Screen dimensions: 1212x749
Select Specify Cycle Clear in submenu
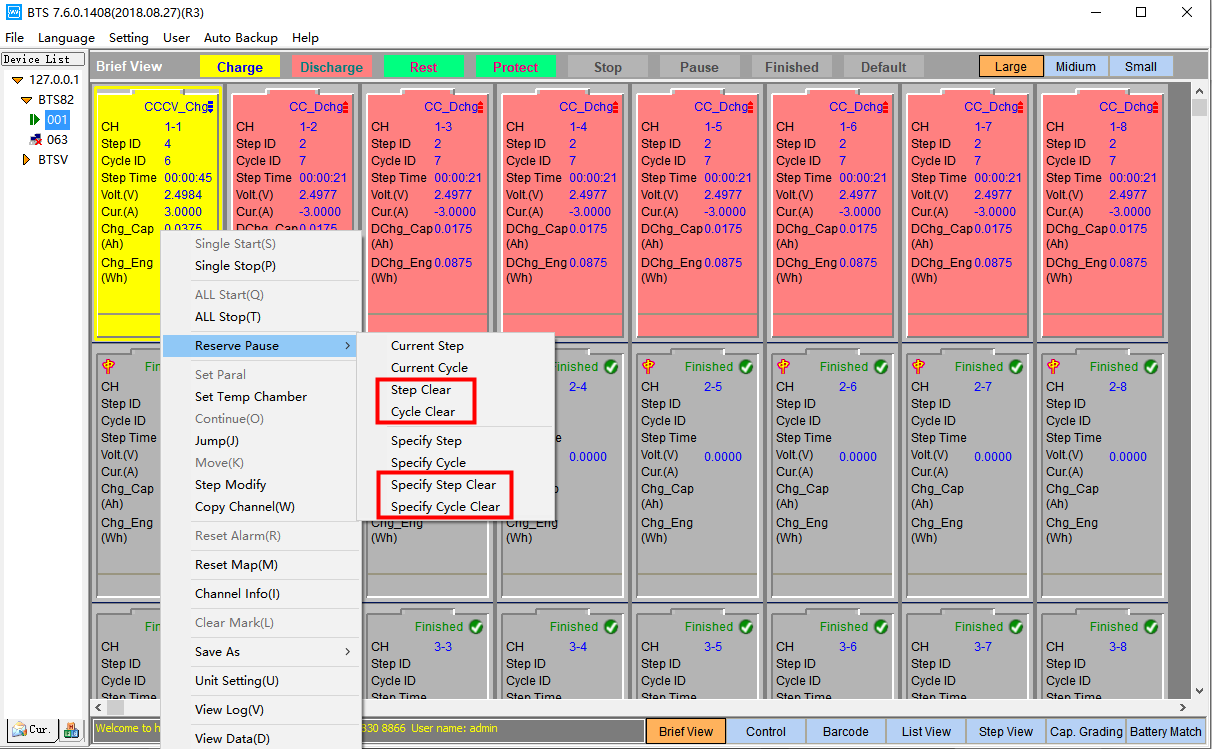(446, 507)
